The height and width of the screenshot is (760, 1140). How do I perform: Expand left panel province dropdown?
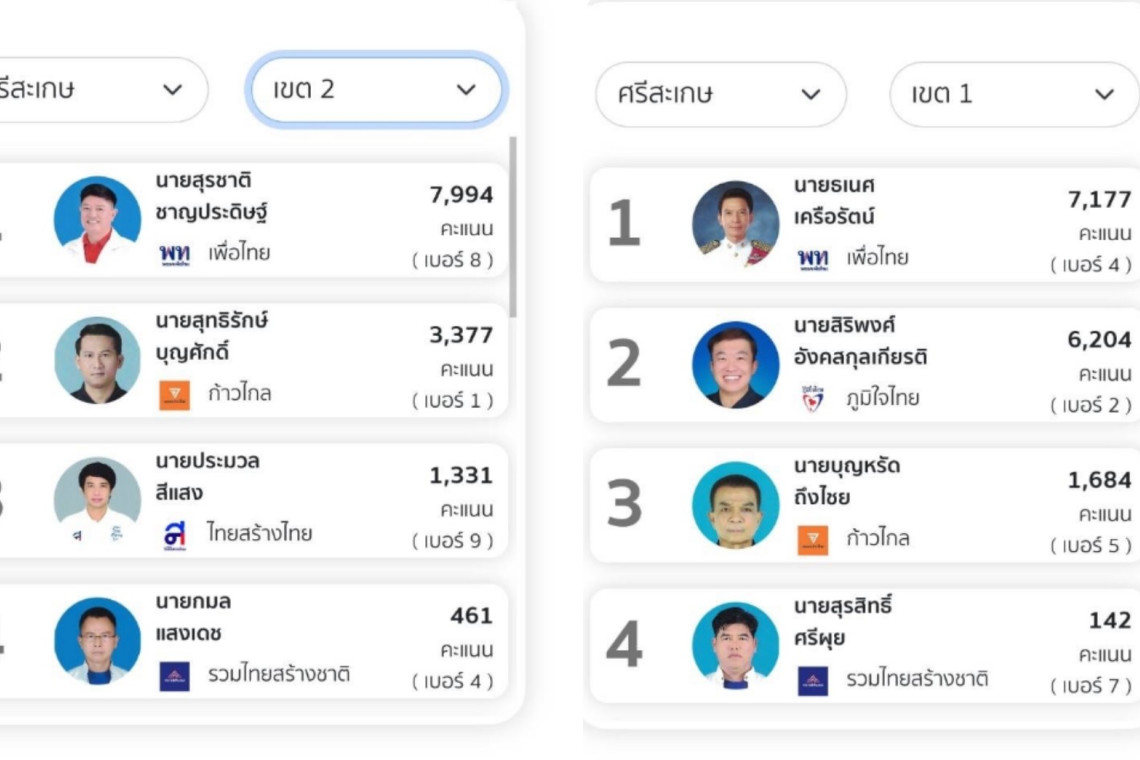coord(100,90)
